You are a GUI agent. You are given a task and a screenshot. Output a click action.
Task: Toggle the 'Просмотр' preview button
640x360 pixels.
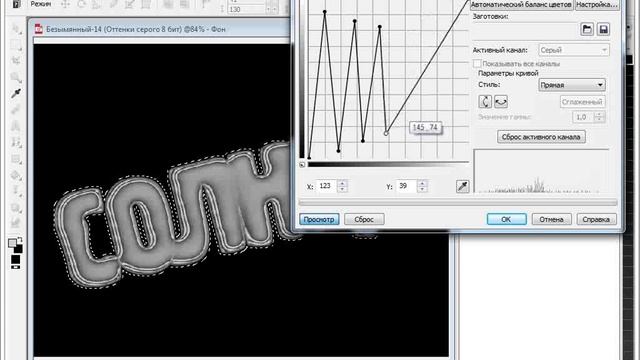tap(319, 219)
